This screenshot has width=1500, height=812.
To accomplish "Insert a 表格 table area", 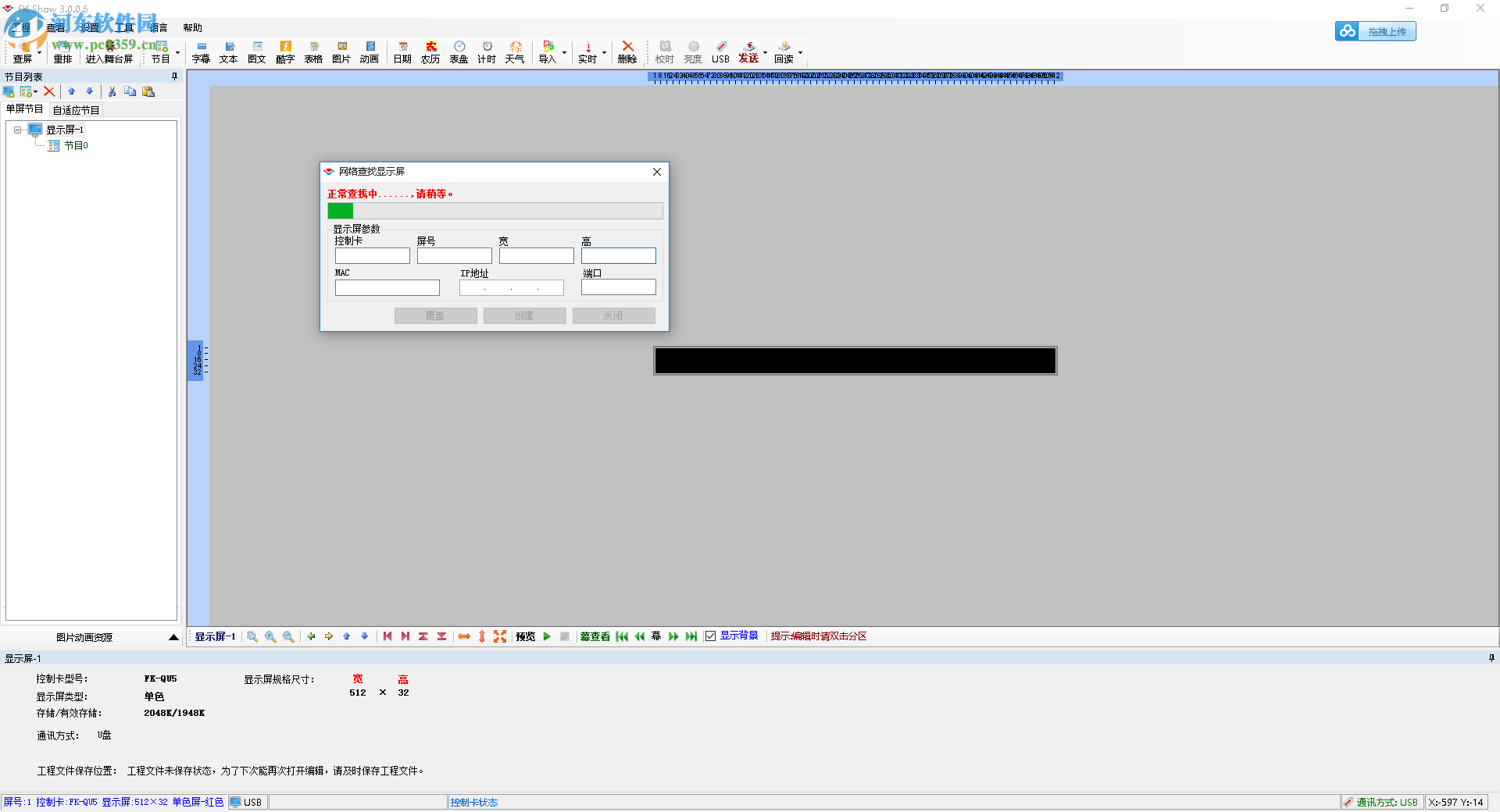I will click(313, 52).
